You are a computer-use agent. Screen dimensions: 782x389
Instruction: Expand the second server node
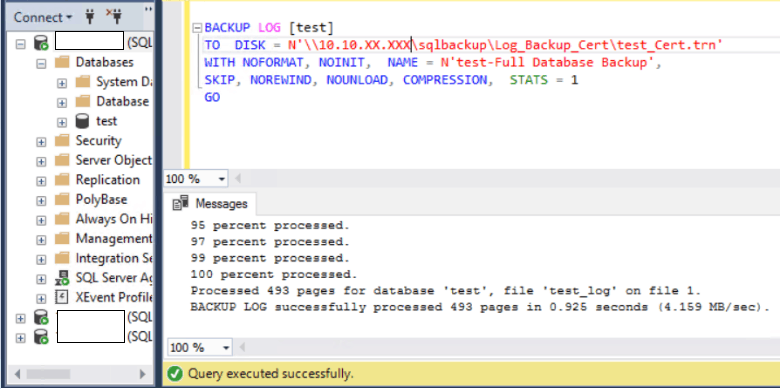pyautogui.click(x=20, y=318)
